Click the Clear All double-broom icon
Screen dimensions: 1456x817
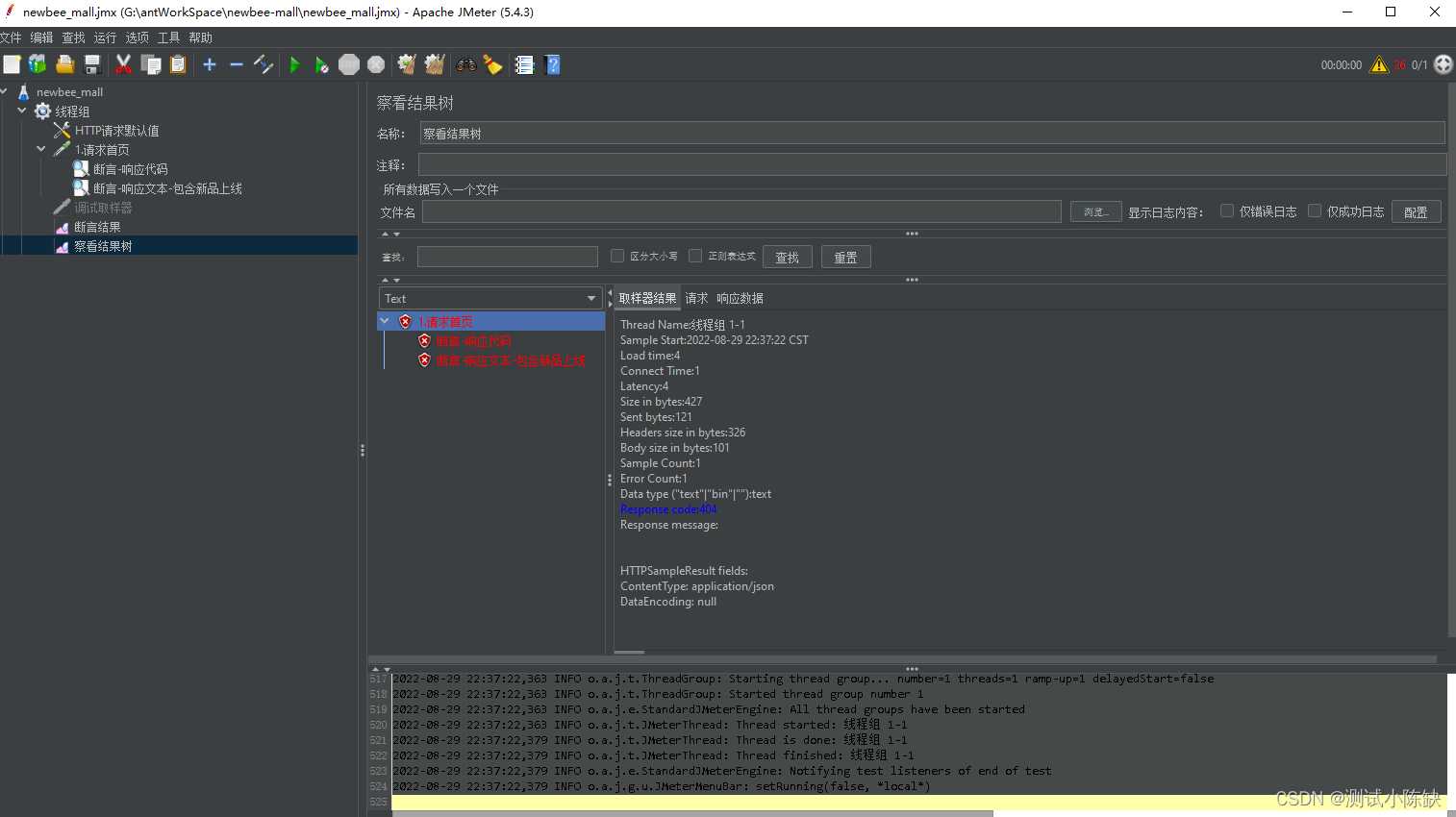point(435,64)
